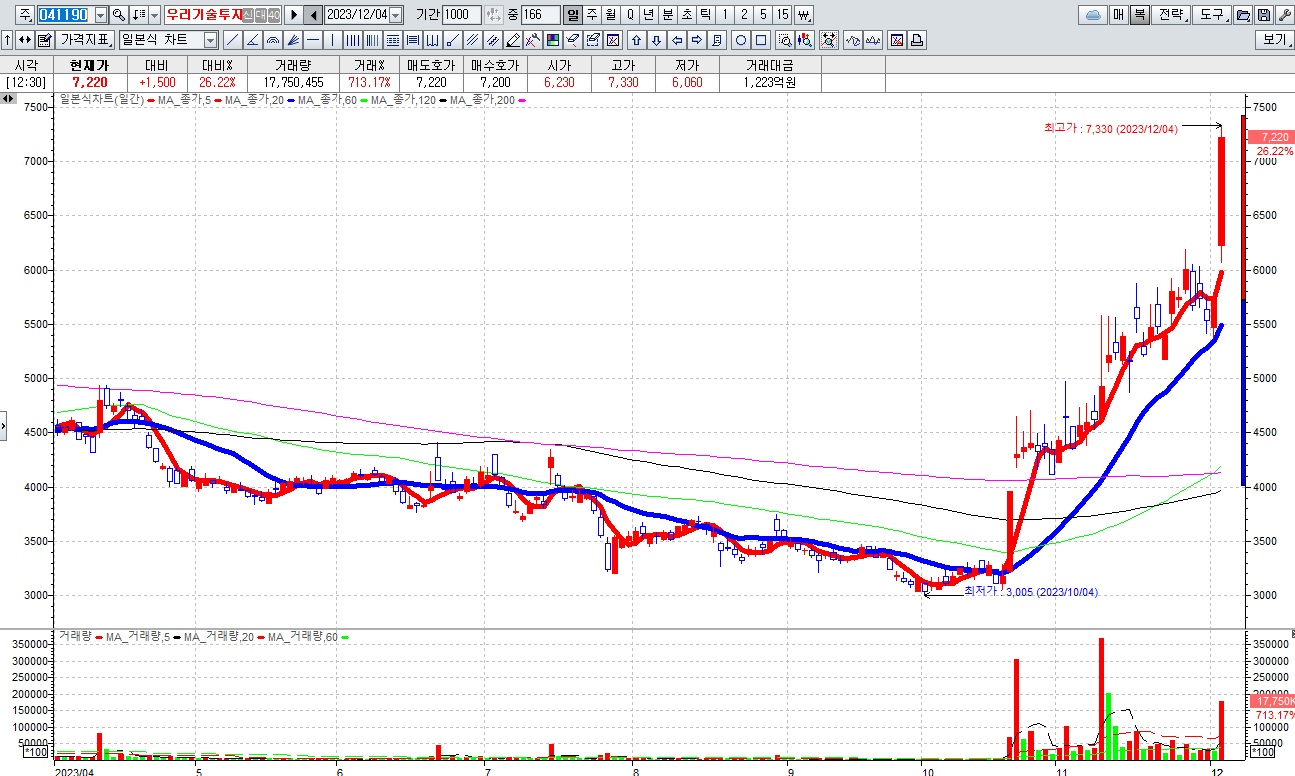Click the stock search magnifier icon
This screenshot has height=776, width=1295.
click(118, 15)
